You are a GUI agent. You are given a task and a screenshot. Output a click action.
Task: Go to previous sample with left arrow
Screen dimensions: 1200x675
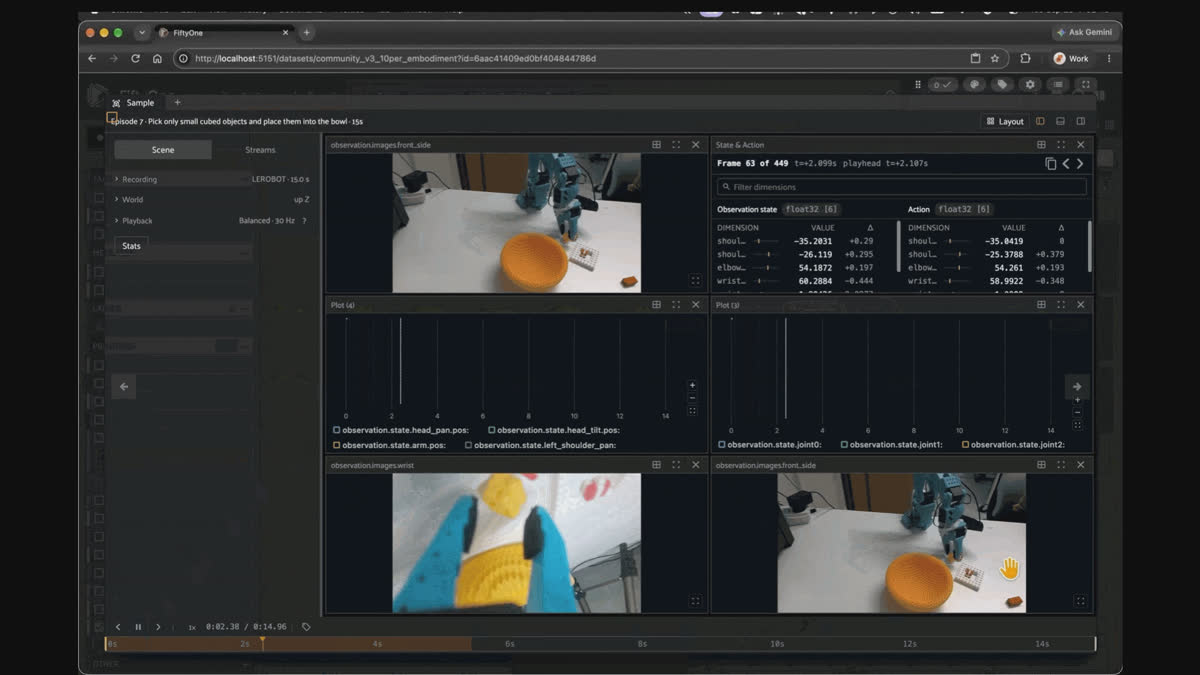tap(124, 387)
